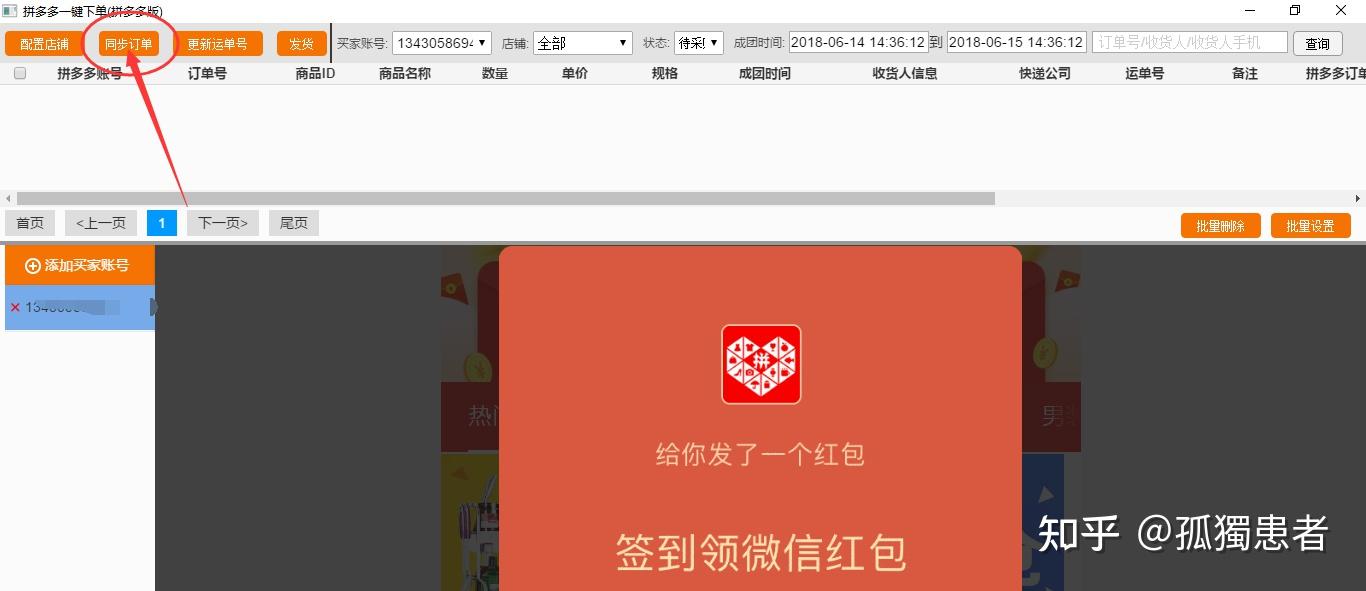Image resolution: width=1366 pixels, height=591 pixels.
Task: Click the 订单号 column header
Action: [x=207, y=73]
